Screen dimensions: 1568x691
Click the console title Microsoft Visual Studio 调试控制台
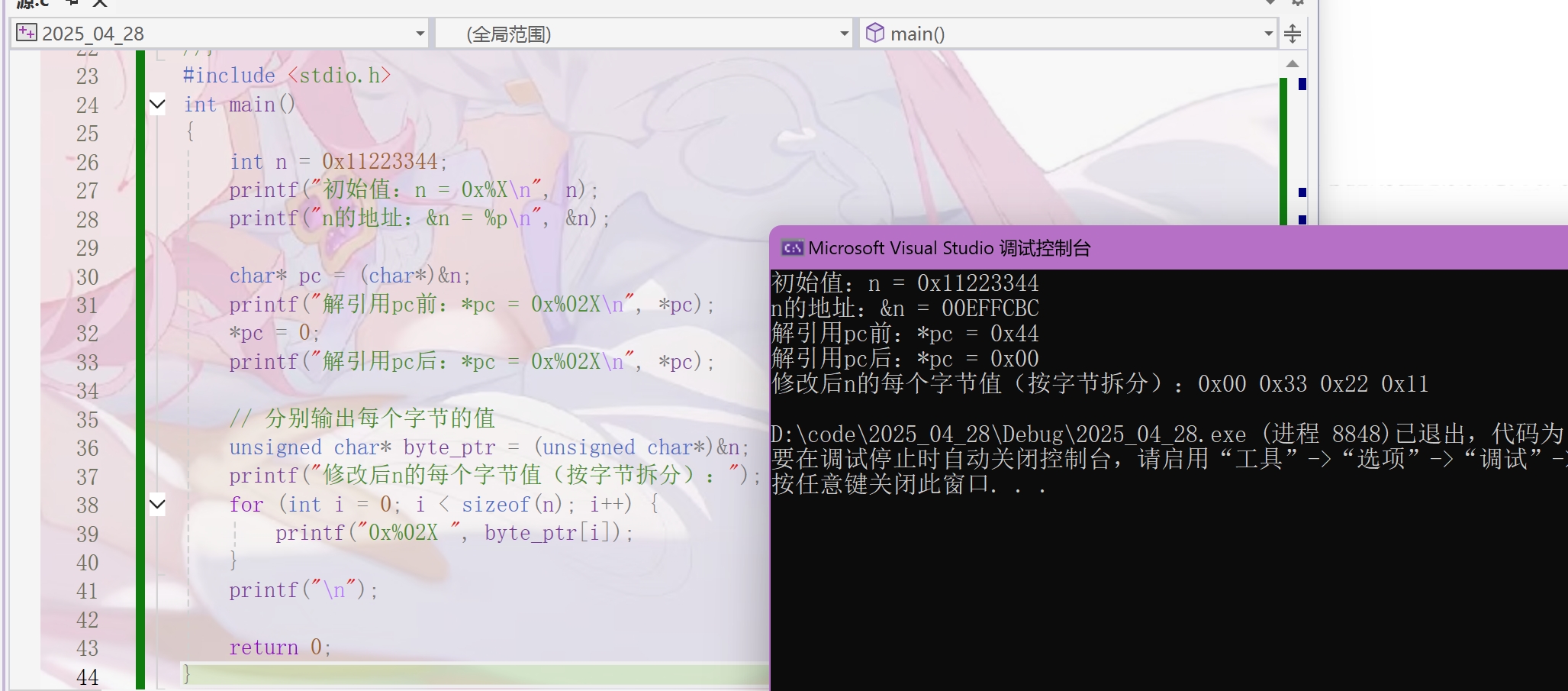tap(949, 248)
